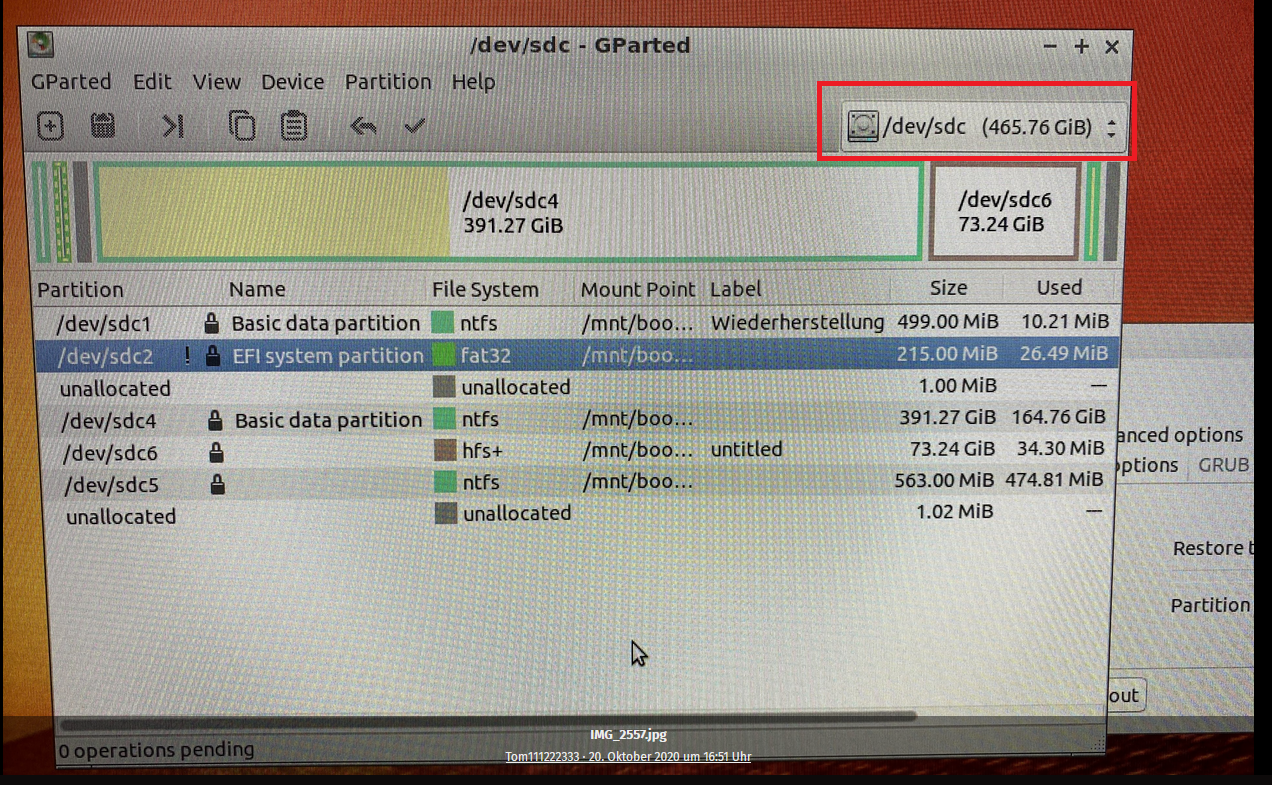
Task: Click the warning exclamation icon on /dev/sdc2
Action: click(x=187, y=356)
